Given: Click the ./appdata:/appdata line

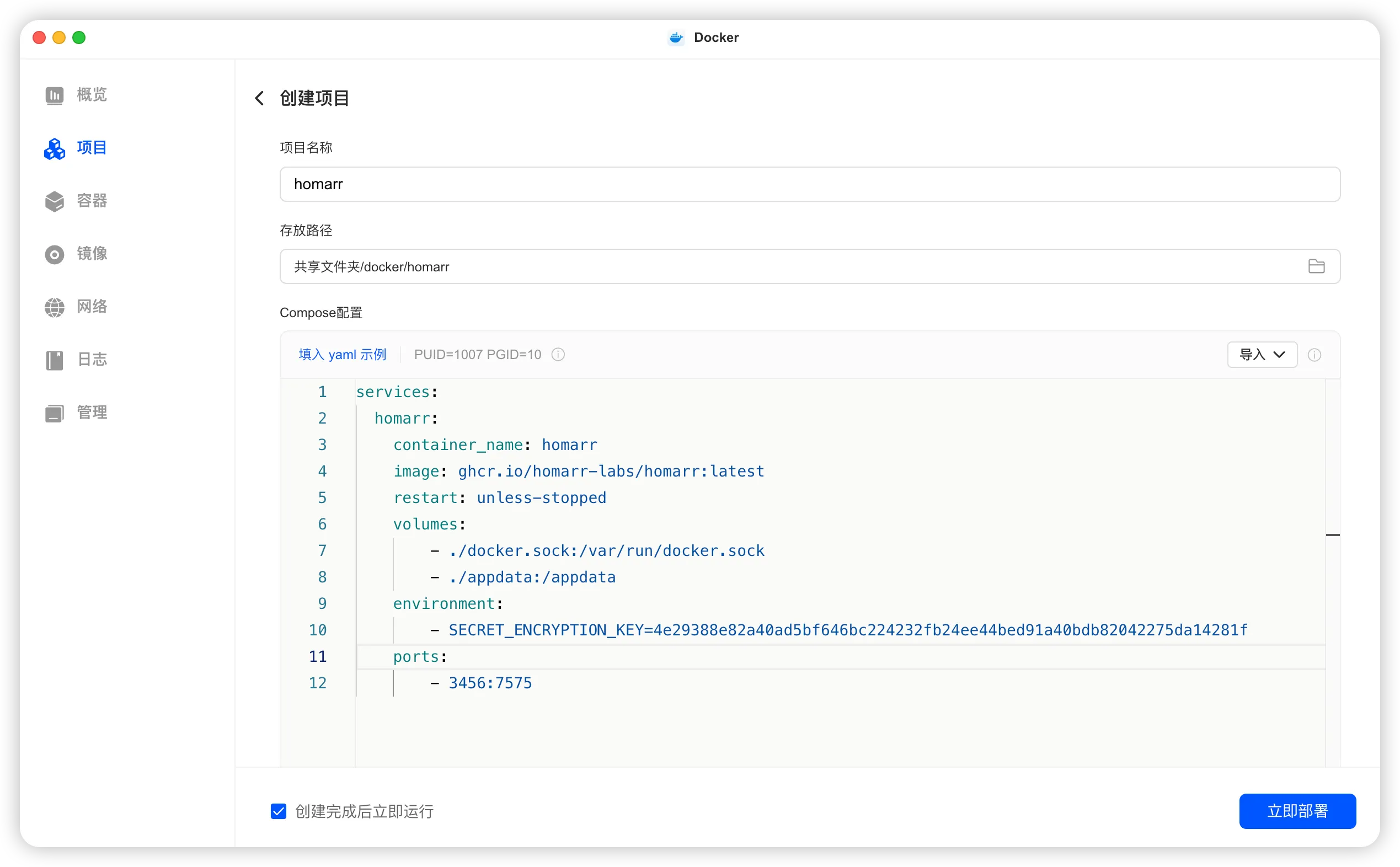Looking at the screenshot, I should coord(522,577).
